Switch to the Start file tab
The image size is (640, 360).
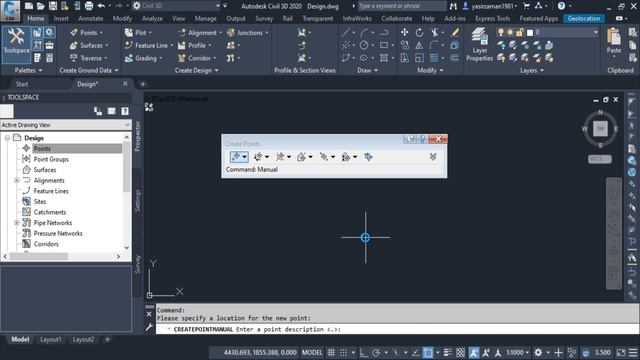pos(22,84)
